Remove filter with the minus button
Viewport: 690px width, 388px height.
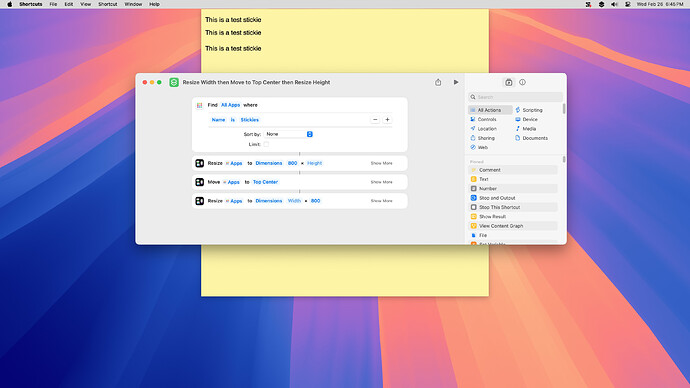point(375,120)
